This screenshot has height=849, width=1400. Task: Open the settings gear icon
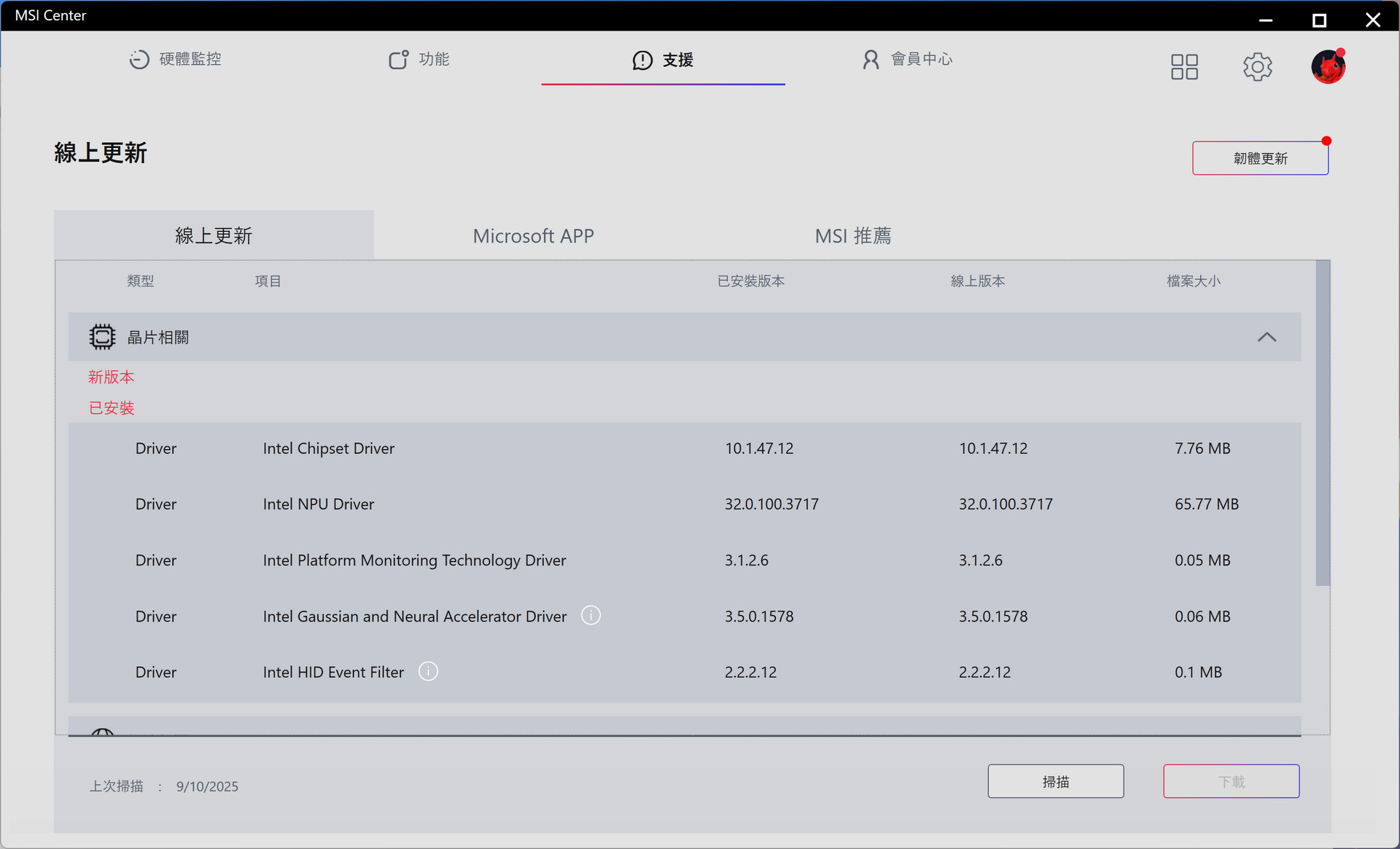[x=1257, y=67]
